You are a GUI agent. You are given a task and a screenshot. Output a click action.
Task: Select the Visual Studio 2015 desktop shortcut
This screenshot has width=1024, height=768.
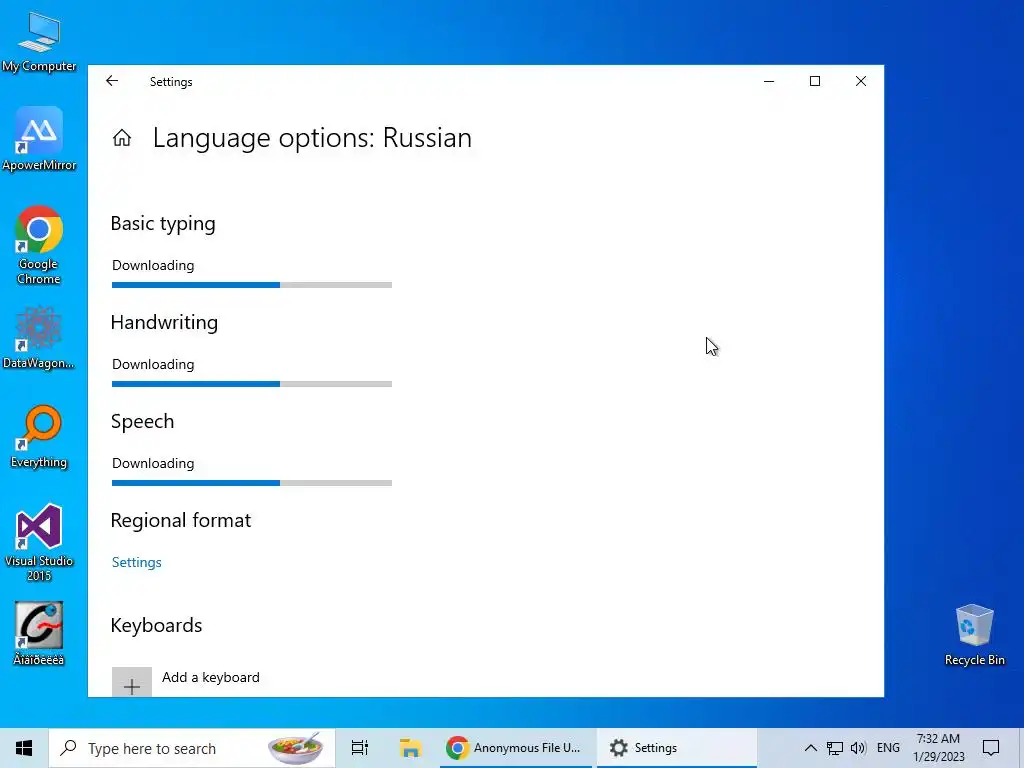[x=39, y=543]
